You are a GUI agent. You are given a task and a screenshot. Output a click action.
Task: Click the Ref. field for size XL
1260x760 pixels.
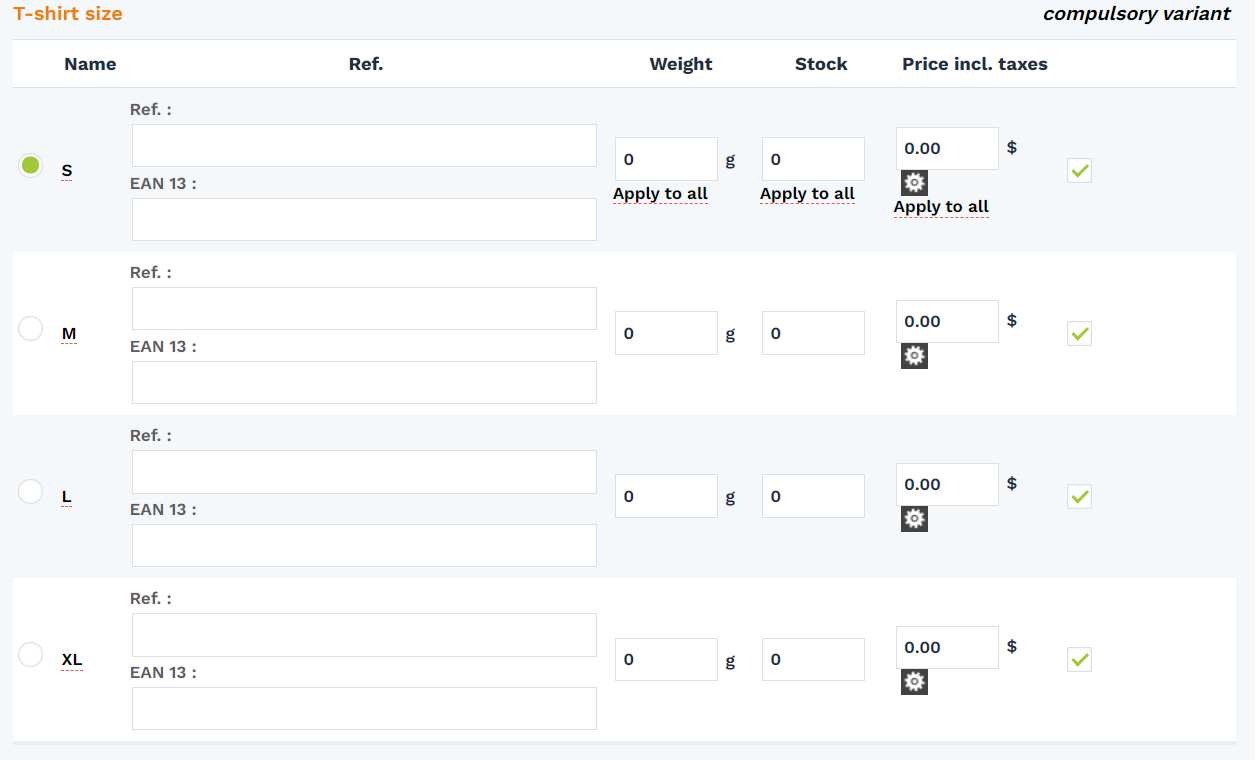[364, 635]
